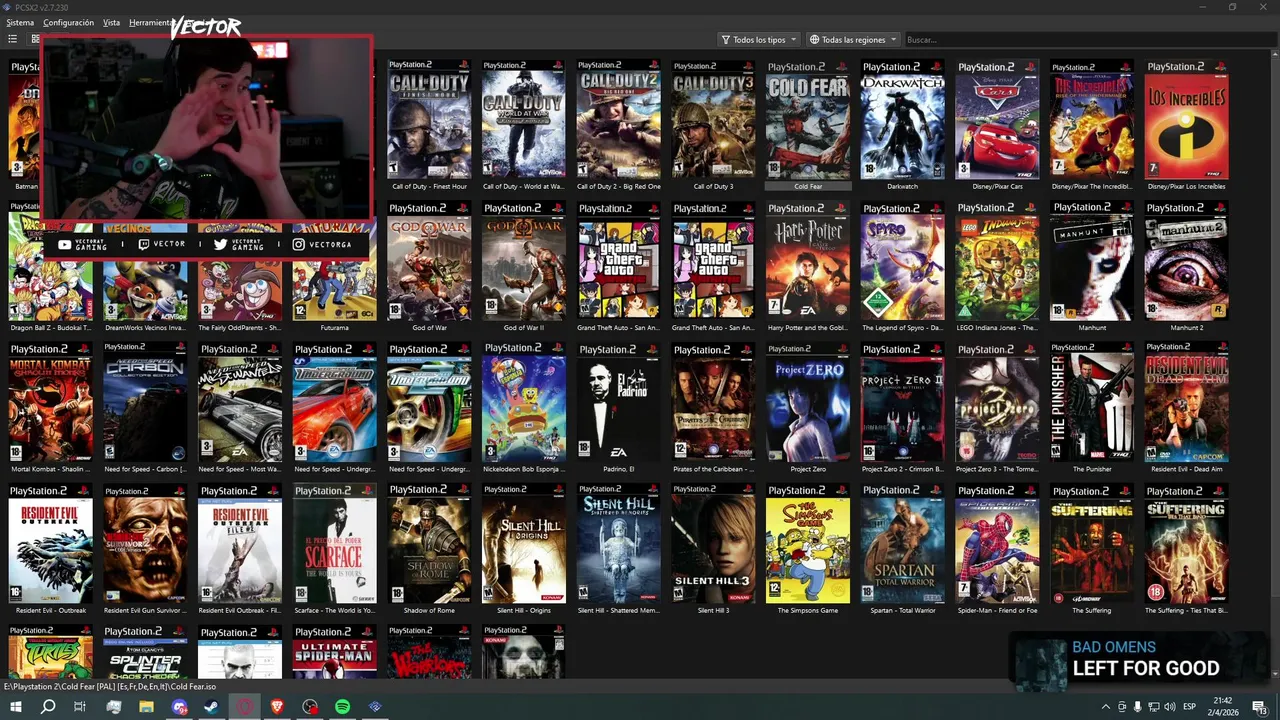1280x720 pixels.
Task: Open the Vista menu
Action: tap(111, 22)
